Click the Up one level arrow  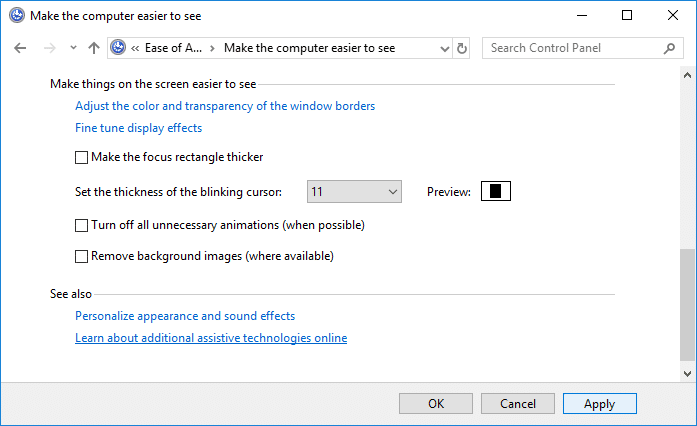(94, 48)
